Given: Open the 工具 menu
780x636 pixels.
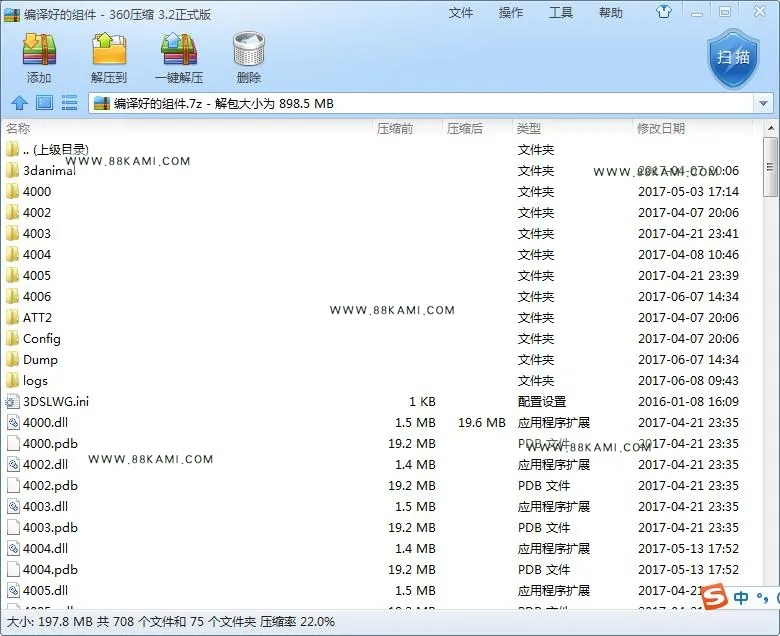Looking at the screenshot, I should tap(561, 13).
